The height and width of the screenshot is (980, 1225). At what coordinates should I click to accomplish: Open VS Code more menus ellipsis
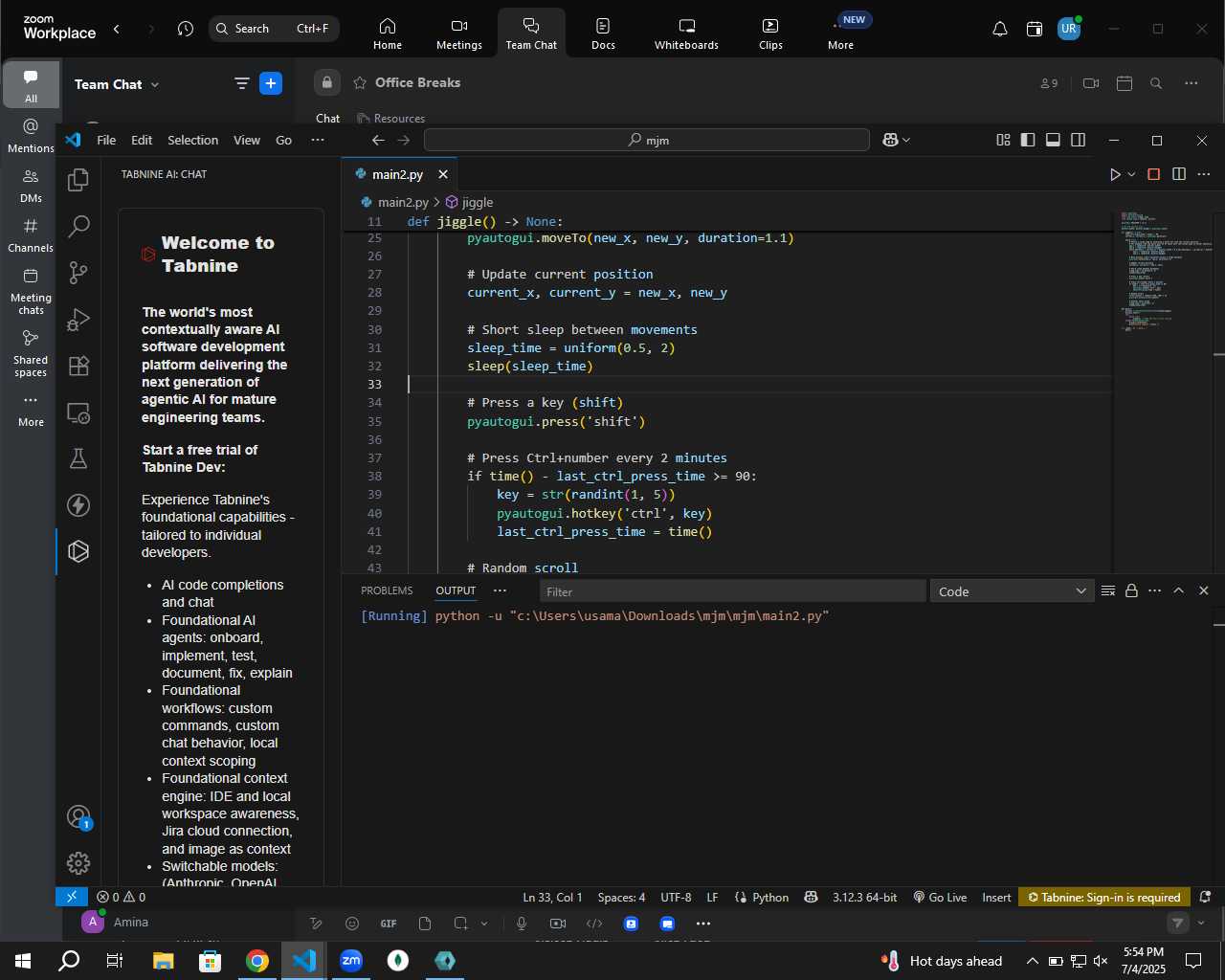tap(318, 140)
